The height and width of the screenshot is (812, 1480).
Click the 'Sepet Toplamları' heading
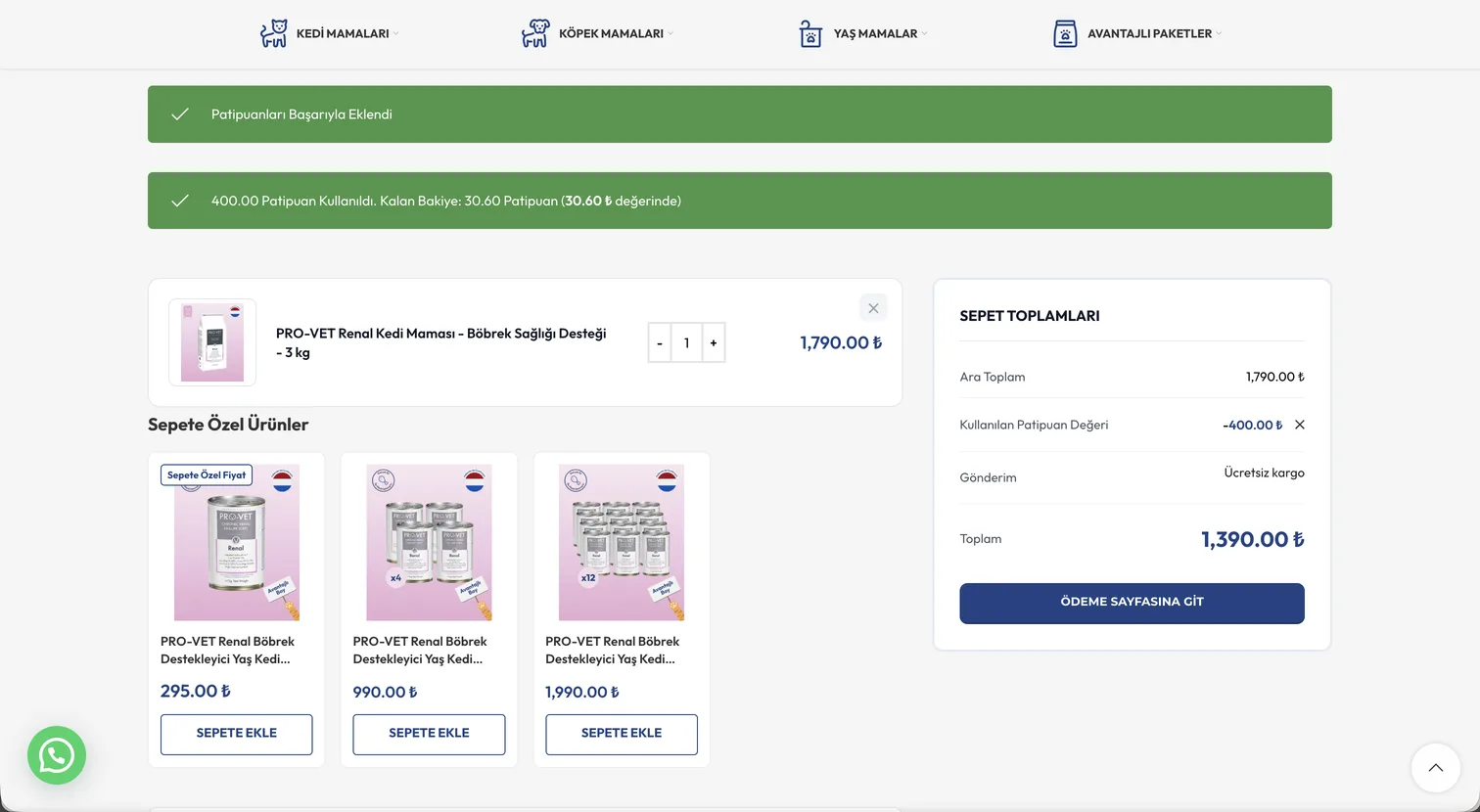(x=1030, y=316)
